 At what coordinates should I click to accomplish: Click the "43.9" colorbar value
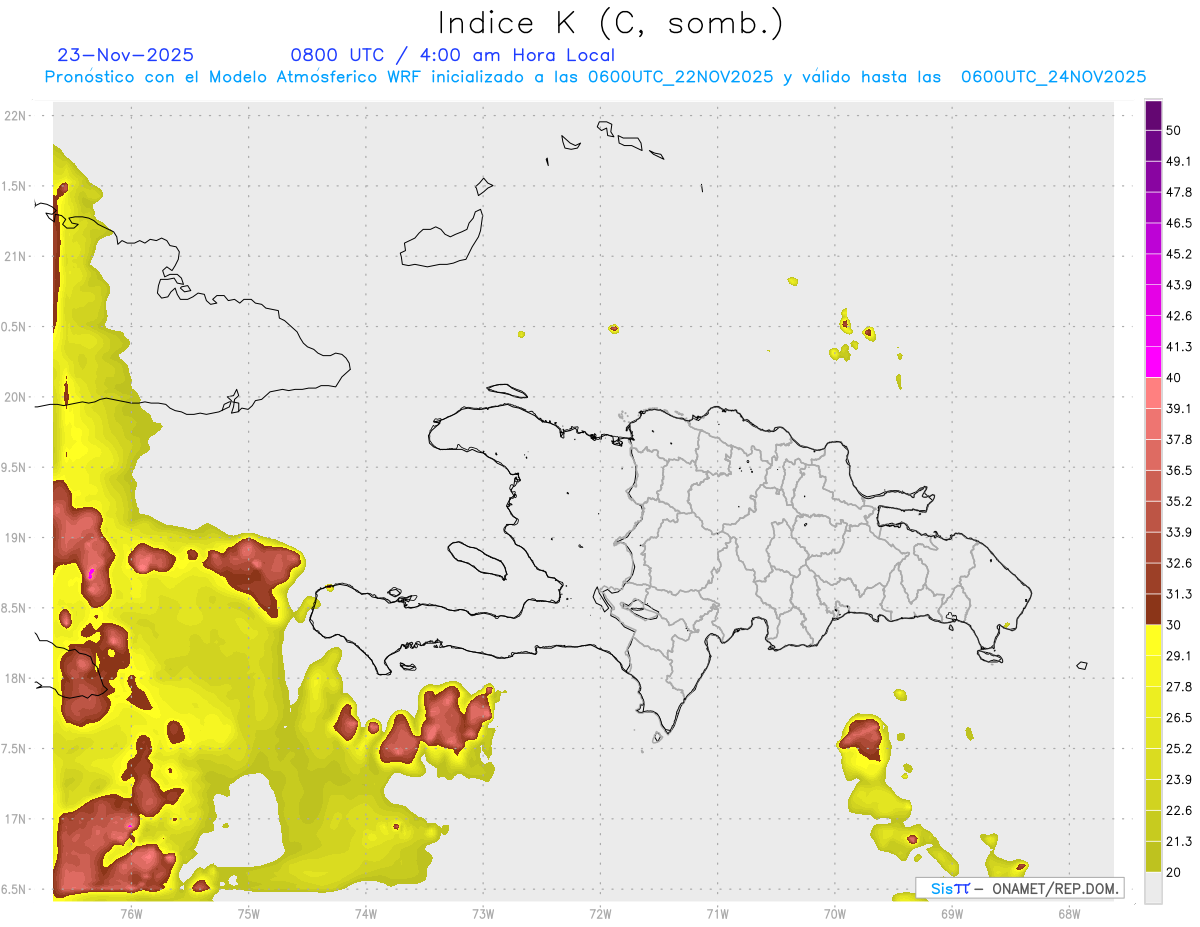pos(1179,285)
